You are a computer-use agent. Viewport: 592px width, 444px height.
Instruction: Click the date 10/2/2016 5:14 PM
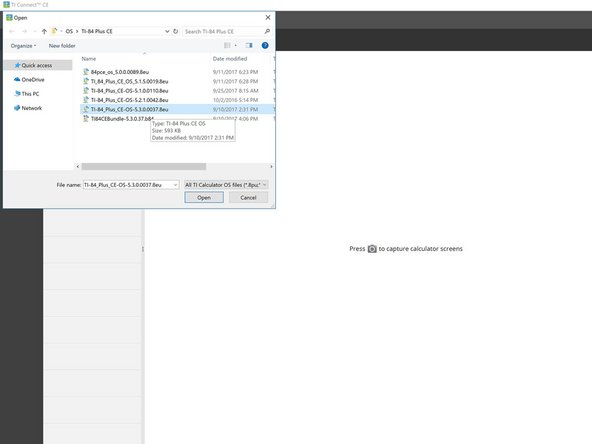click(x=236, y=100)
